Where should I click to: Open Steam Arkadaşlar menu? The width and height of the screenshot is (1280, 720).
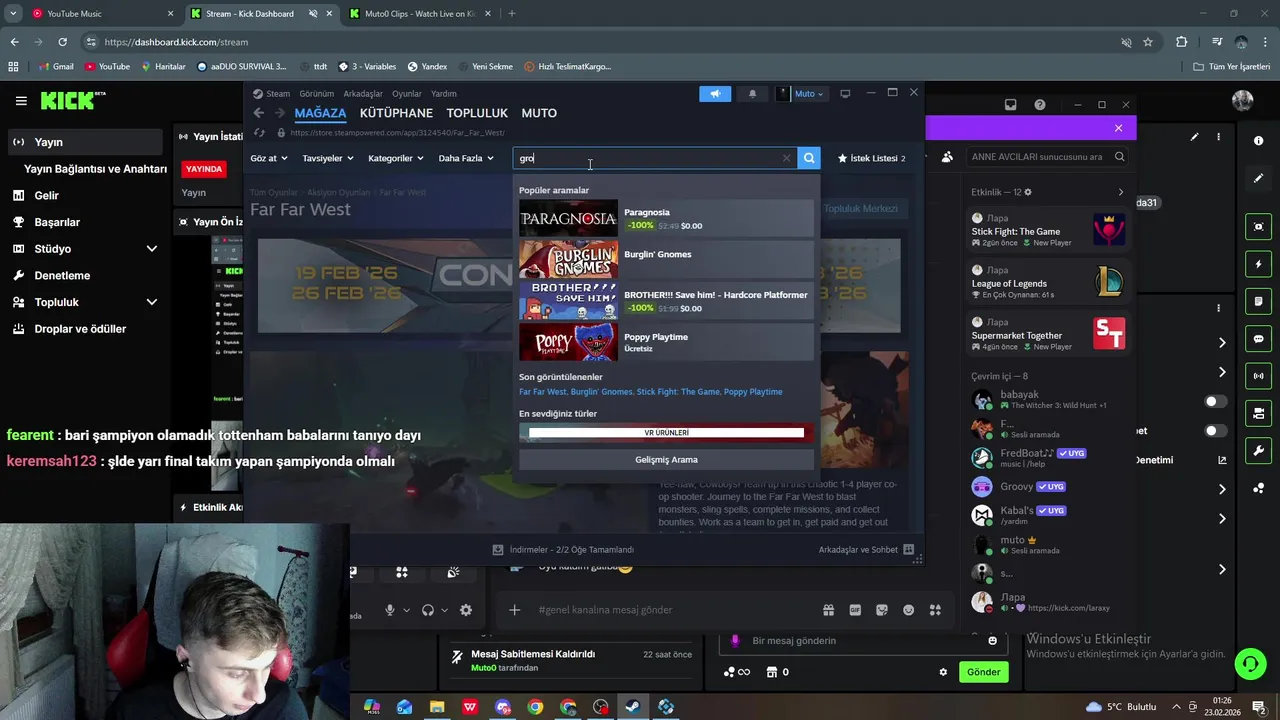(363, 94)
